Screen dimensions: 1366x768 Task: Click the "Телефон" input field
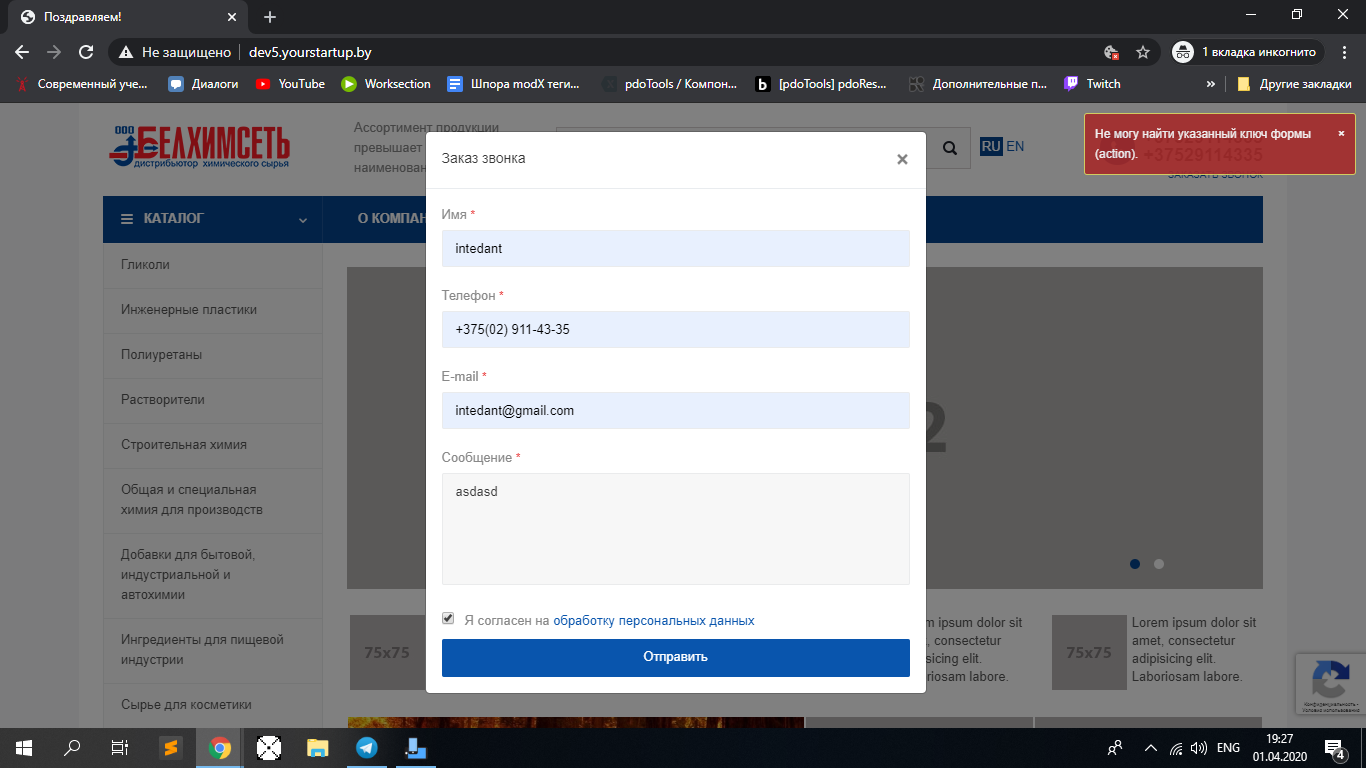676,329
